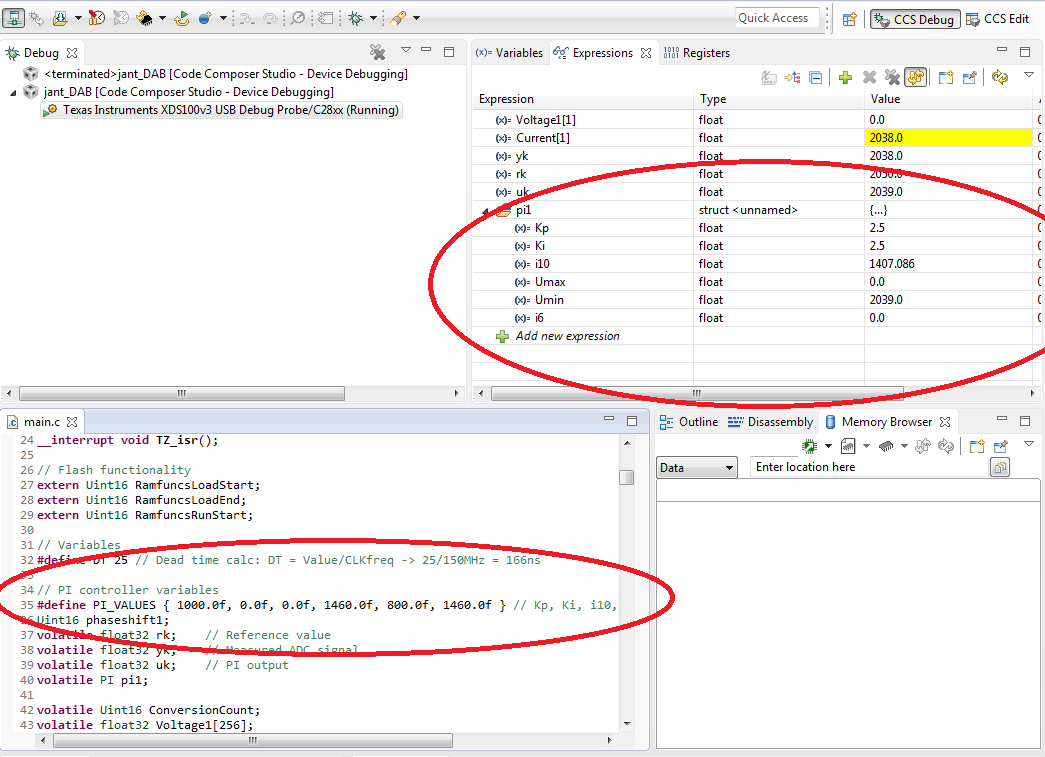Select the Debug view tab
This screenshot has height=757, width=1045.
41,53
